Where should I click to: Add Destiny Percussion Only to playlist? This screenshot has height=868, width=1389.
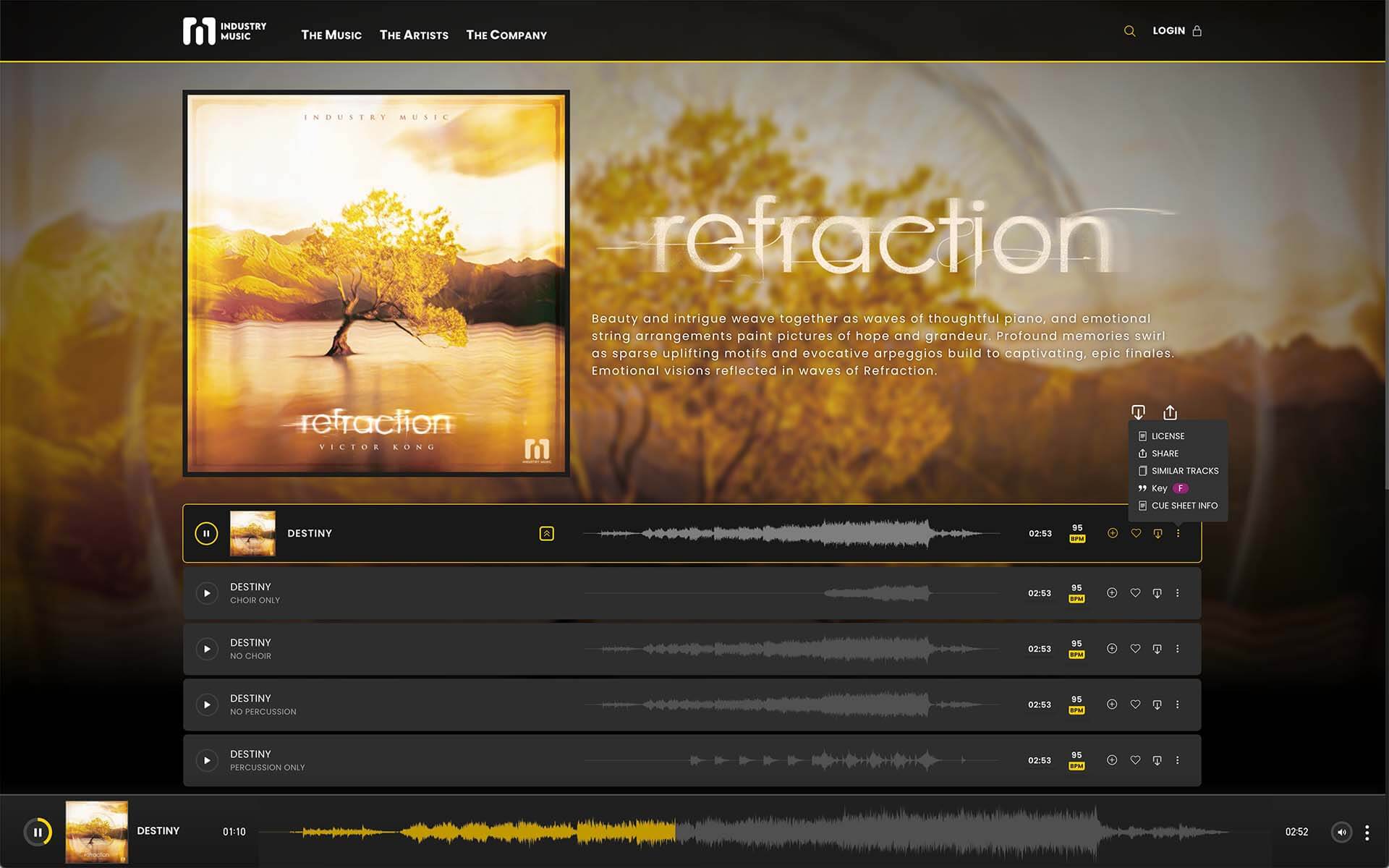[x=1112, y=760]
